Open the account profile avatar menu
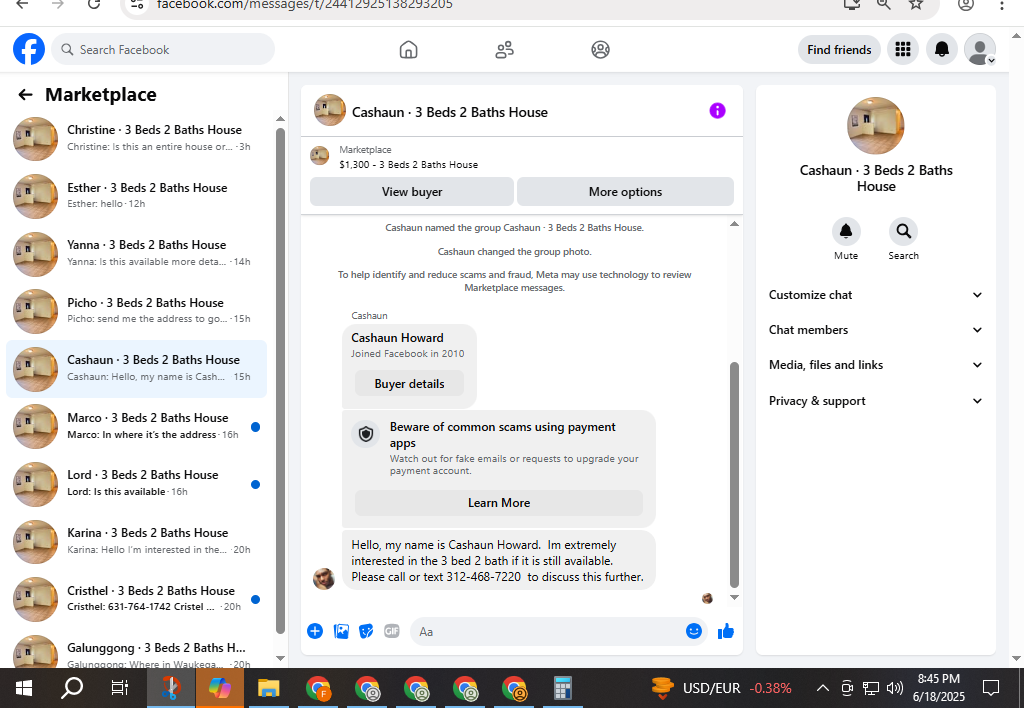 click(980, 50)
